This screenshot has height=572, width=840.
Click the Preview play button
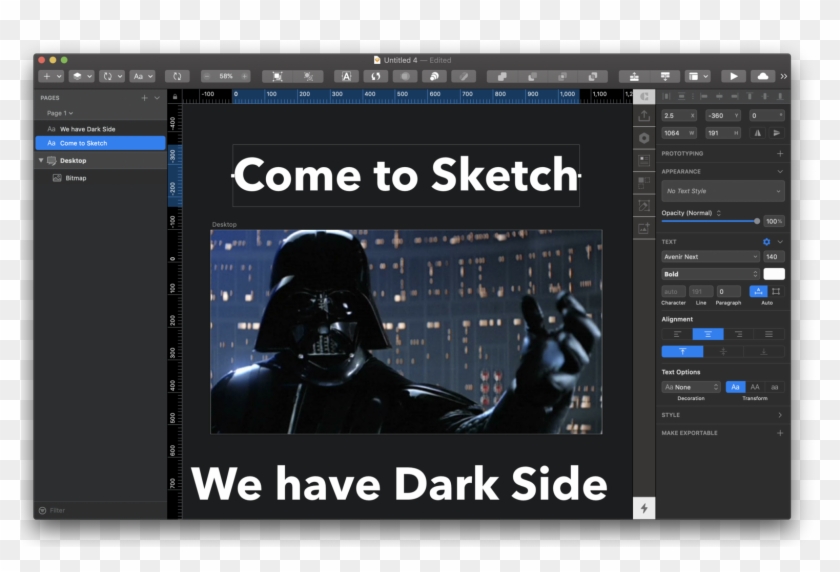[x=734, y=77]
